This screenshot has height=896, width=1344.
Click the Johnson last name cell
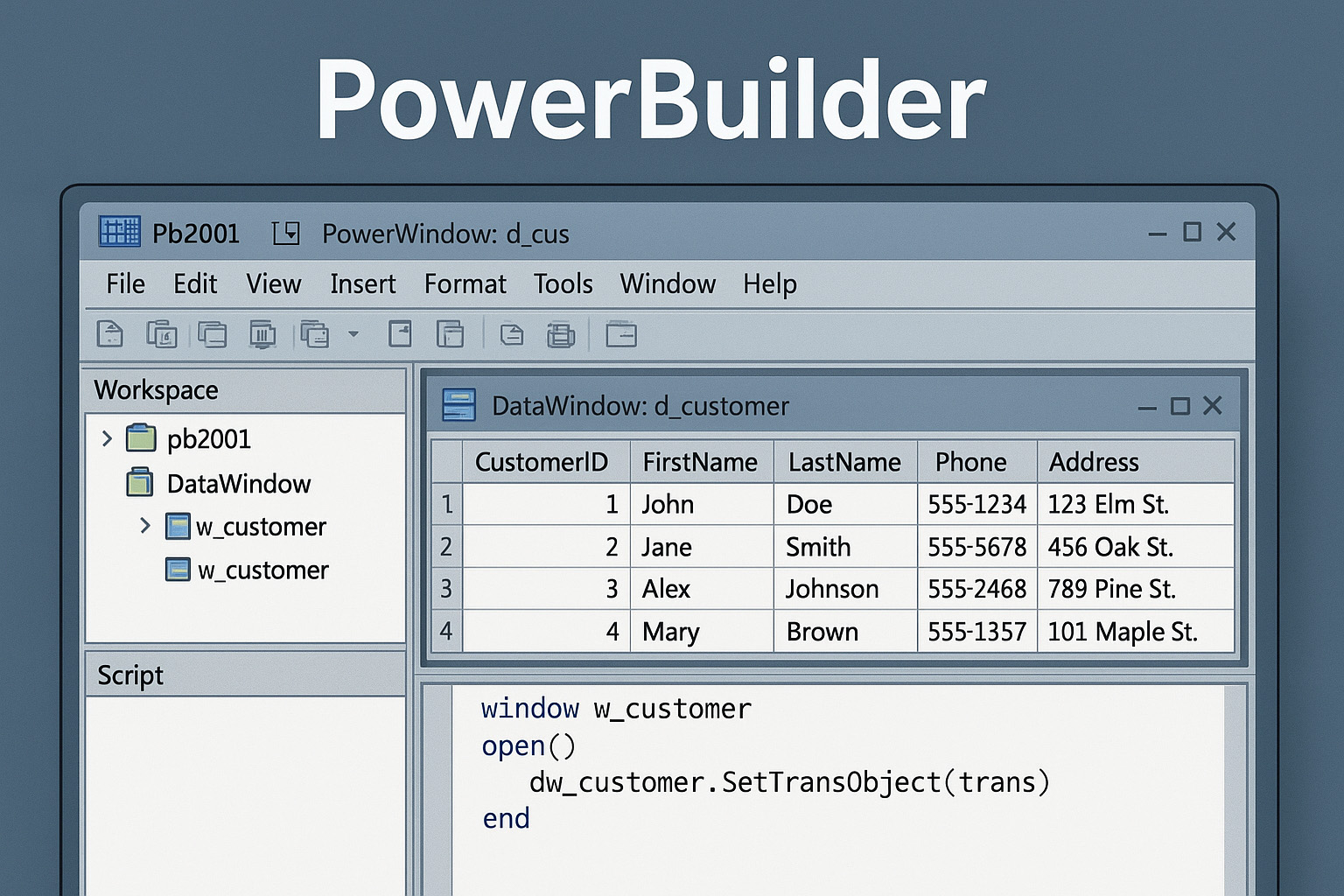click(x=845, y=588)
